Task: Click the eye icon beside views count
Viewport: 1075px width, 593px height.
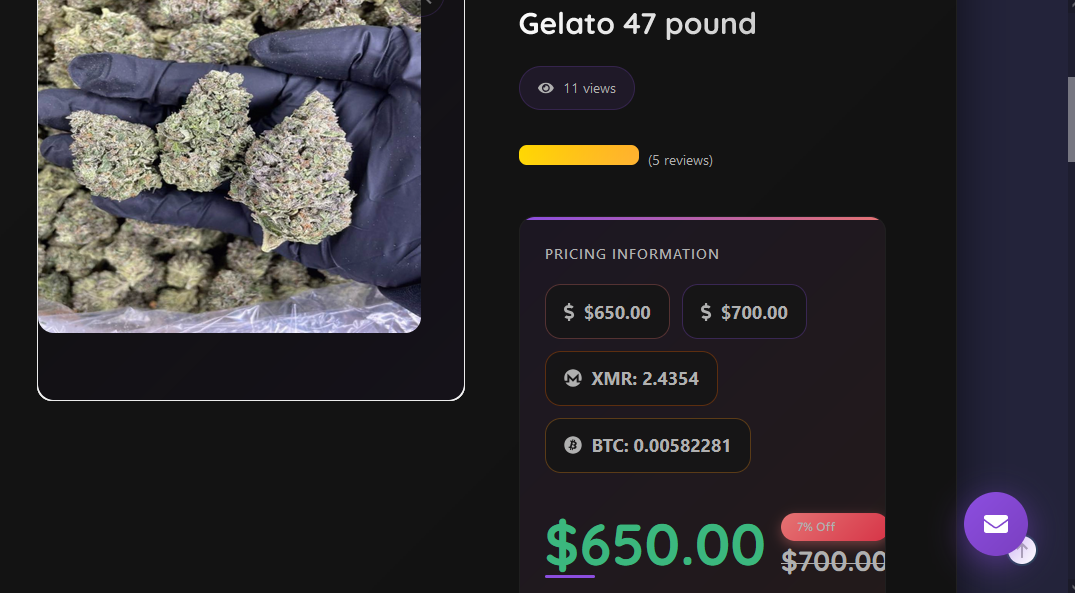Action: point(546,88)
